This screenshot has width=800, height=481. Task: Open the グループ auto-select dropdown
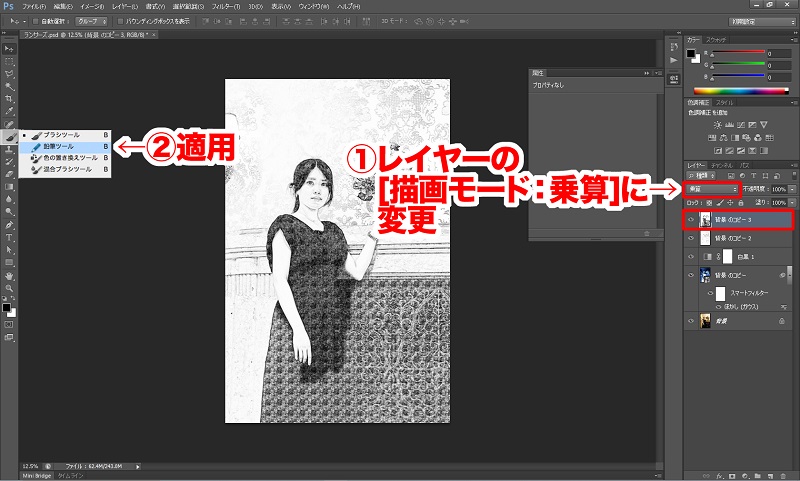pyautogui.click(x=92, y=21)
